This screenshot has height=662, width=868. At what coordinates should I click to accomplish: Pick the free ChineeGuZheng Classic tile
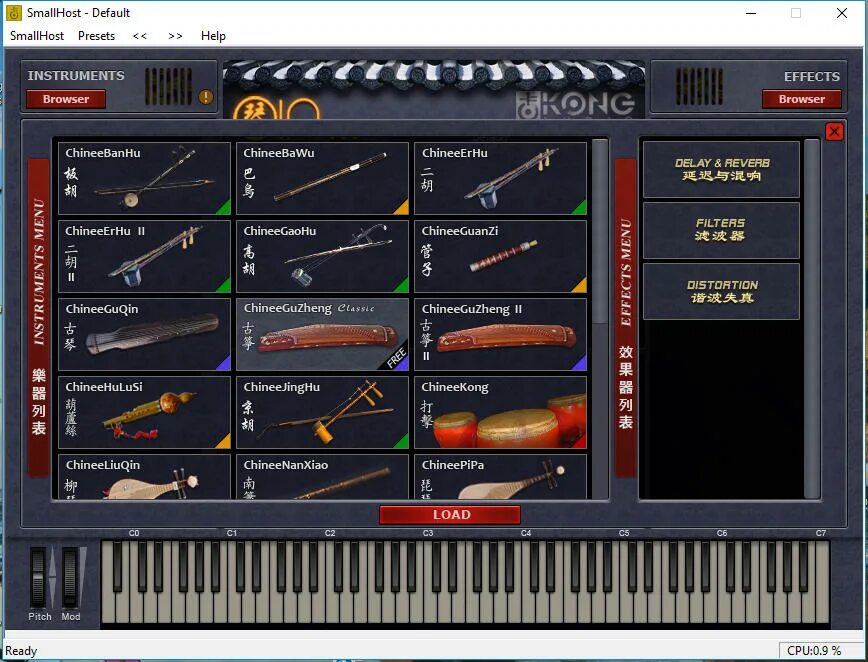(x=322, y=334)
